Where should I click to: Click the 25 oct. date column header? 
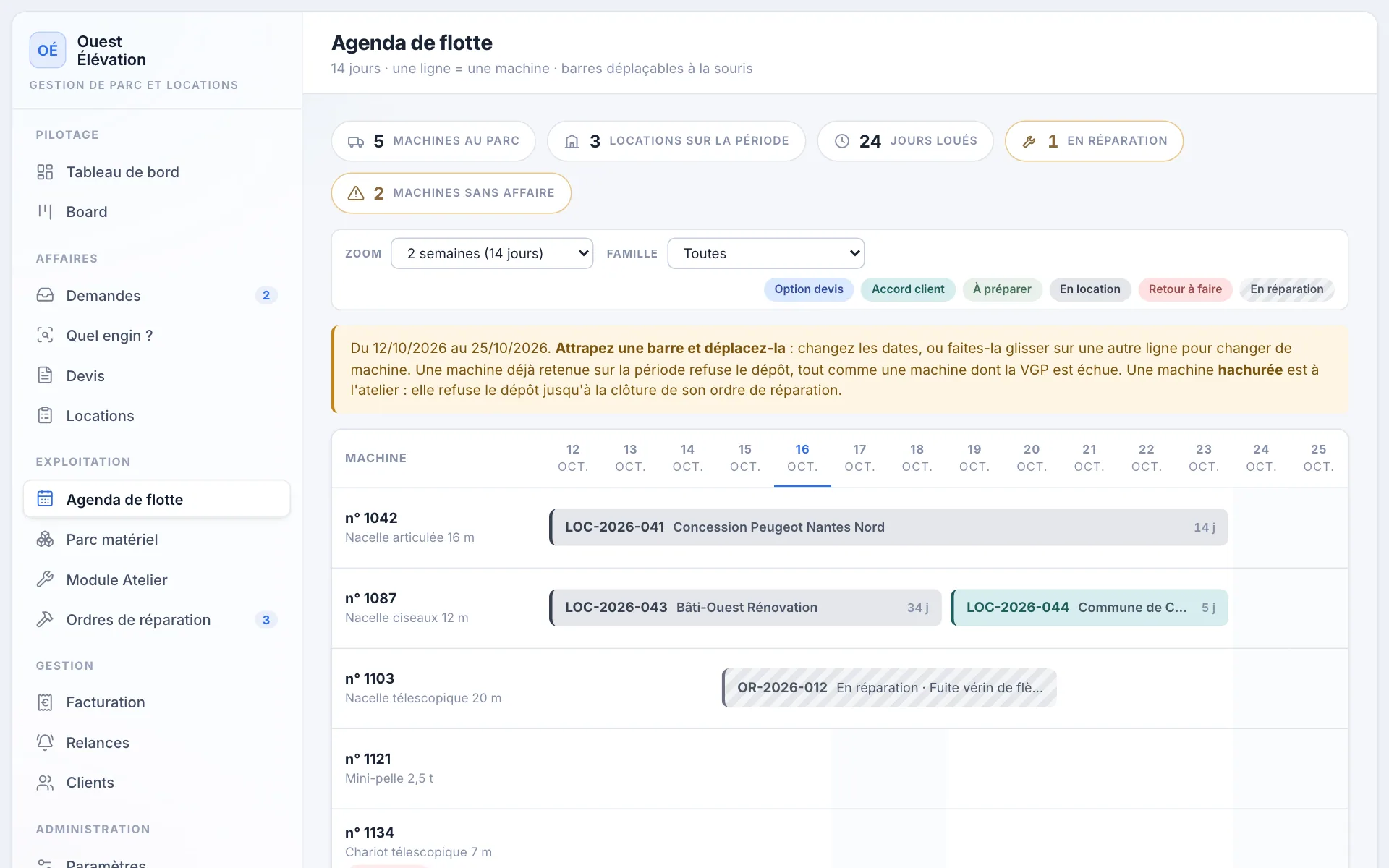tap(1318, 458)
